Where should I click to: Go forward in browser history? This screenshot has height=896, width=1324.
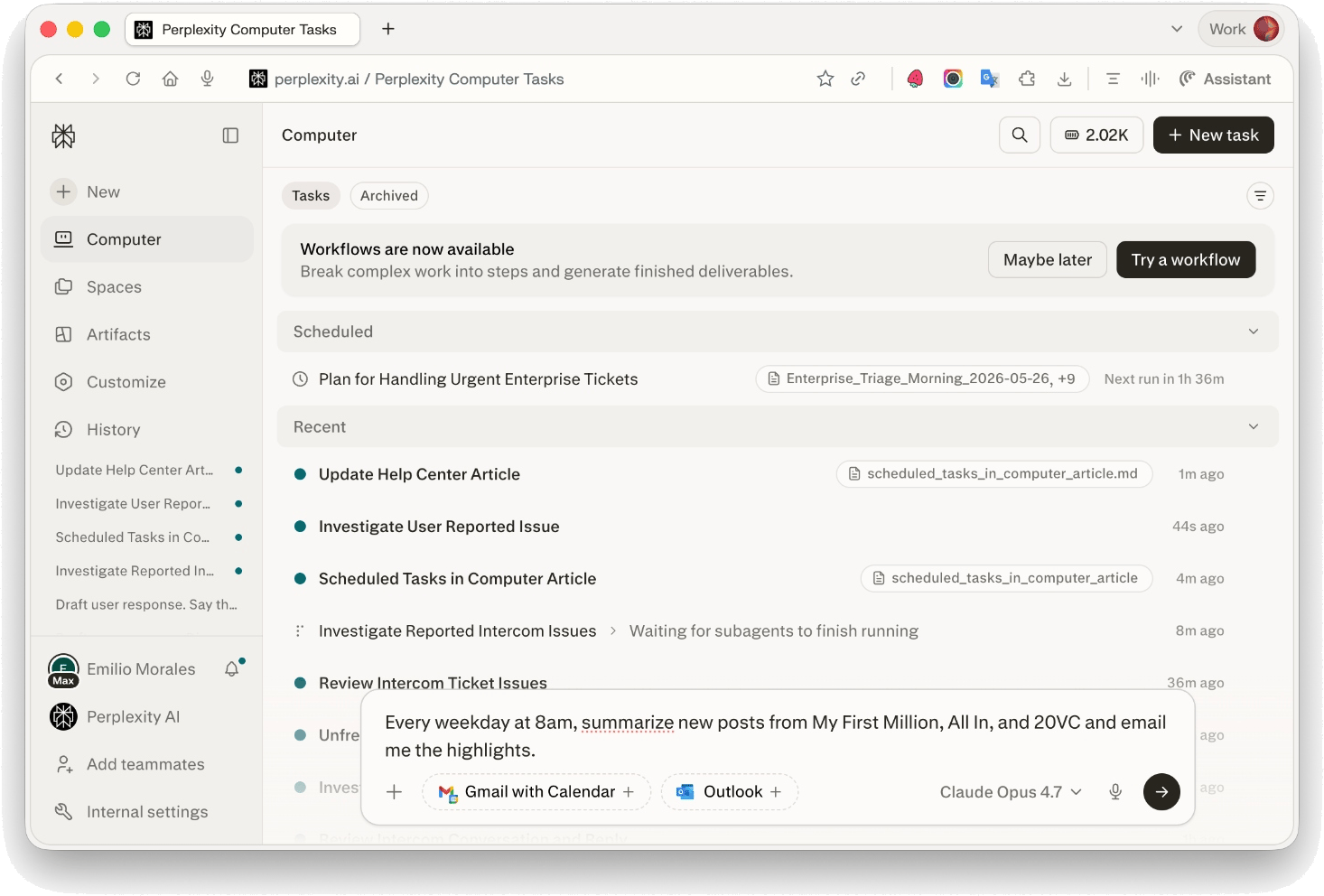(96, 79)
